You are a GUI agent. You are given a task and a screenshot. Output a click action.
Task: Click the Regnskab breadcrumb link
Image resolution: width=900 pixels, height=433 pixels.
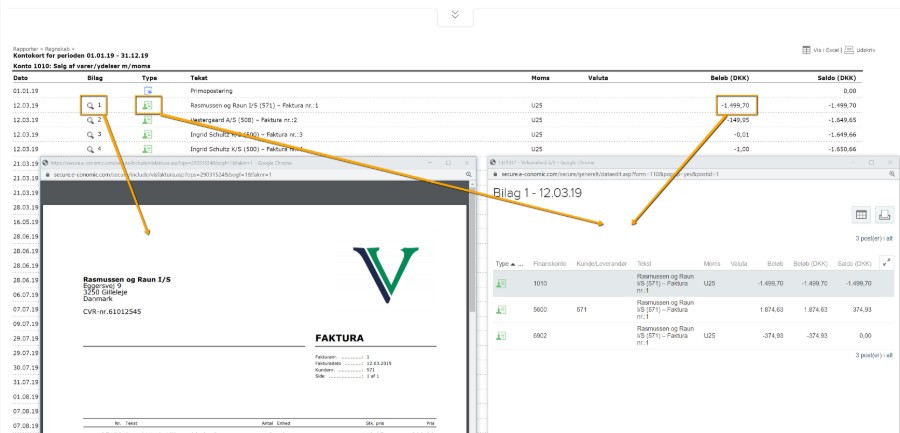point(52,49)
